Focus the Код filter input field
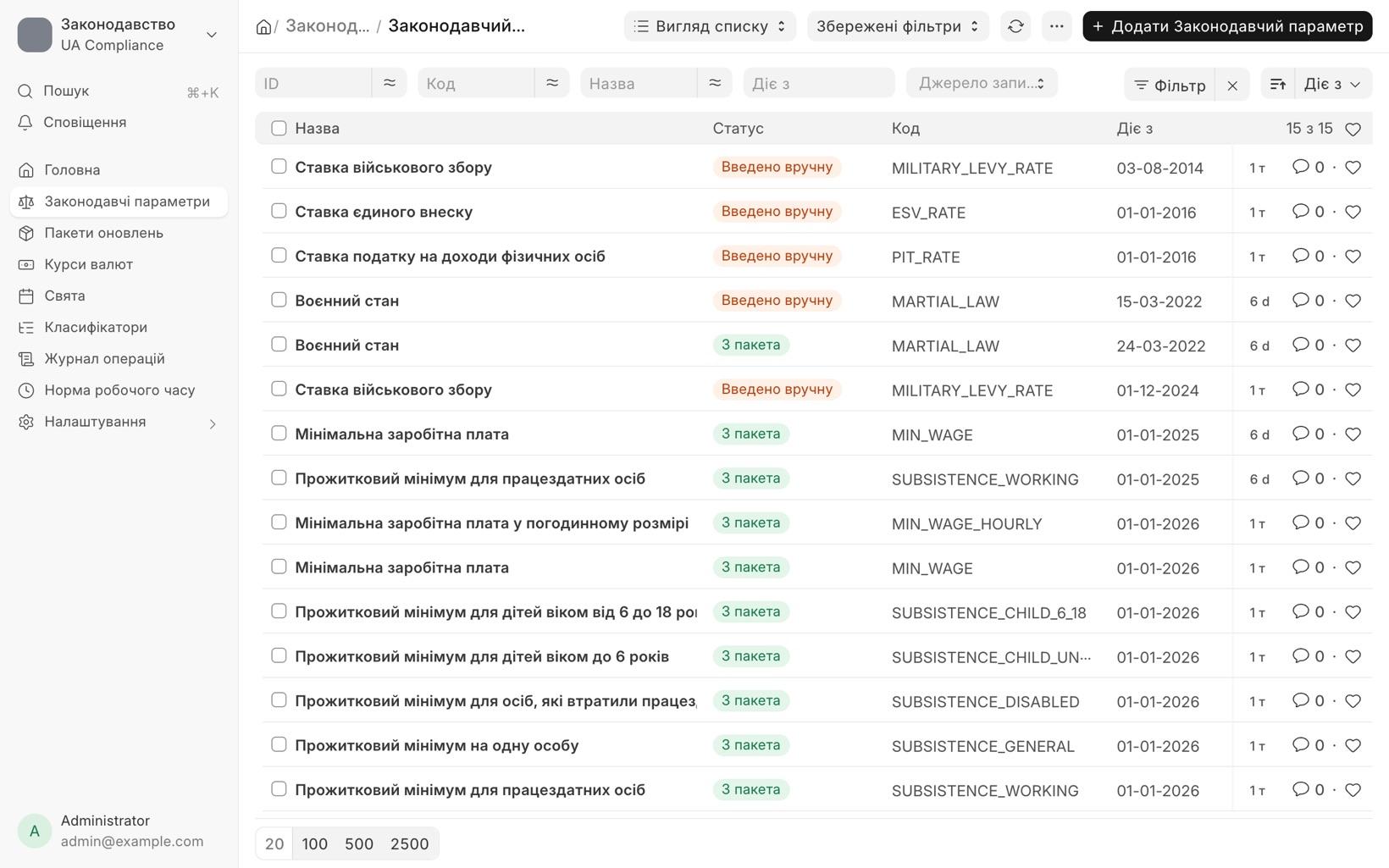Screen dimensions: 1389x868 tap(476, 83)
